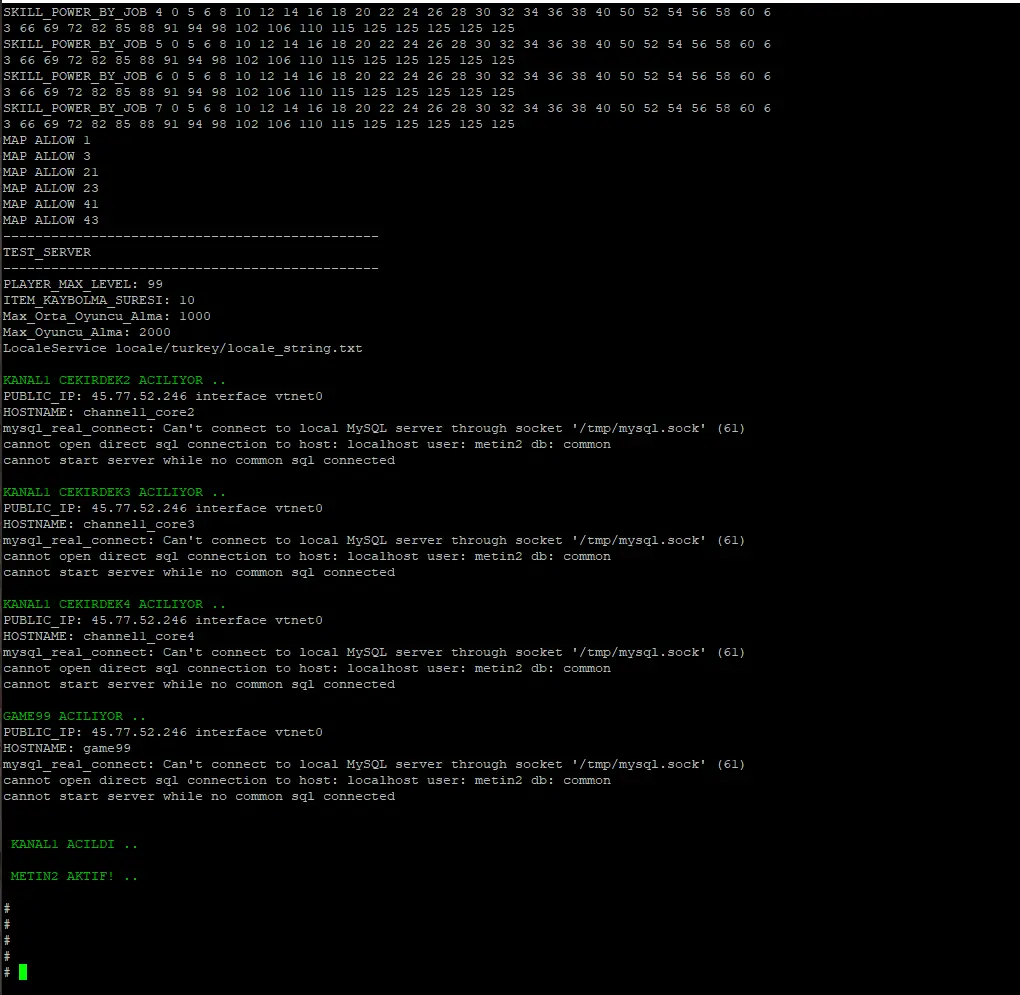
Task: Select the LocaleService locale_string.txt line
Action: tap(183, 349)
